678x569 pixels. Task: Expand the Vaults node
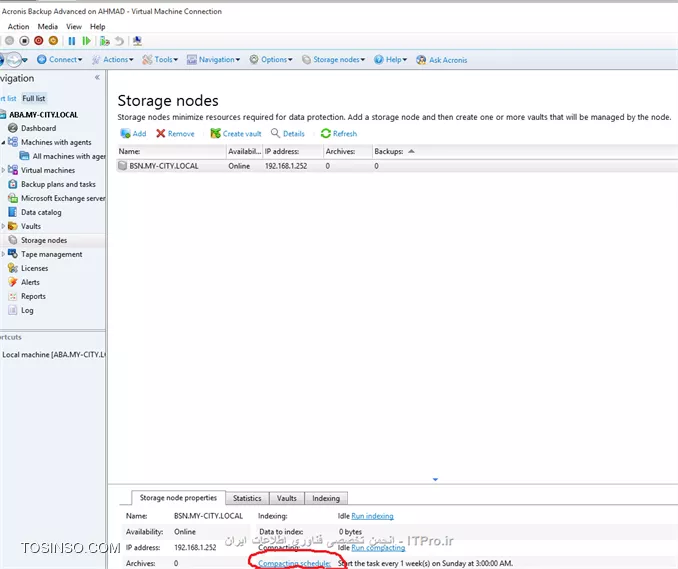[x=3, y=226]
